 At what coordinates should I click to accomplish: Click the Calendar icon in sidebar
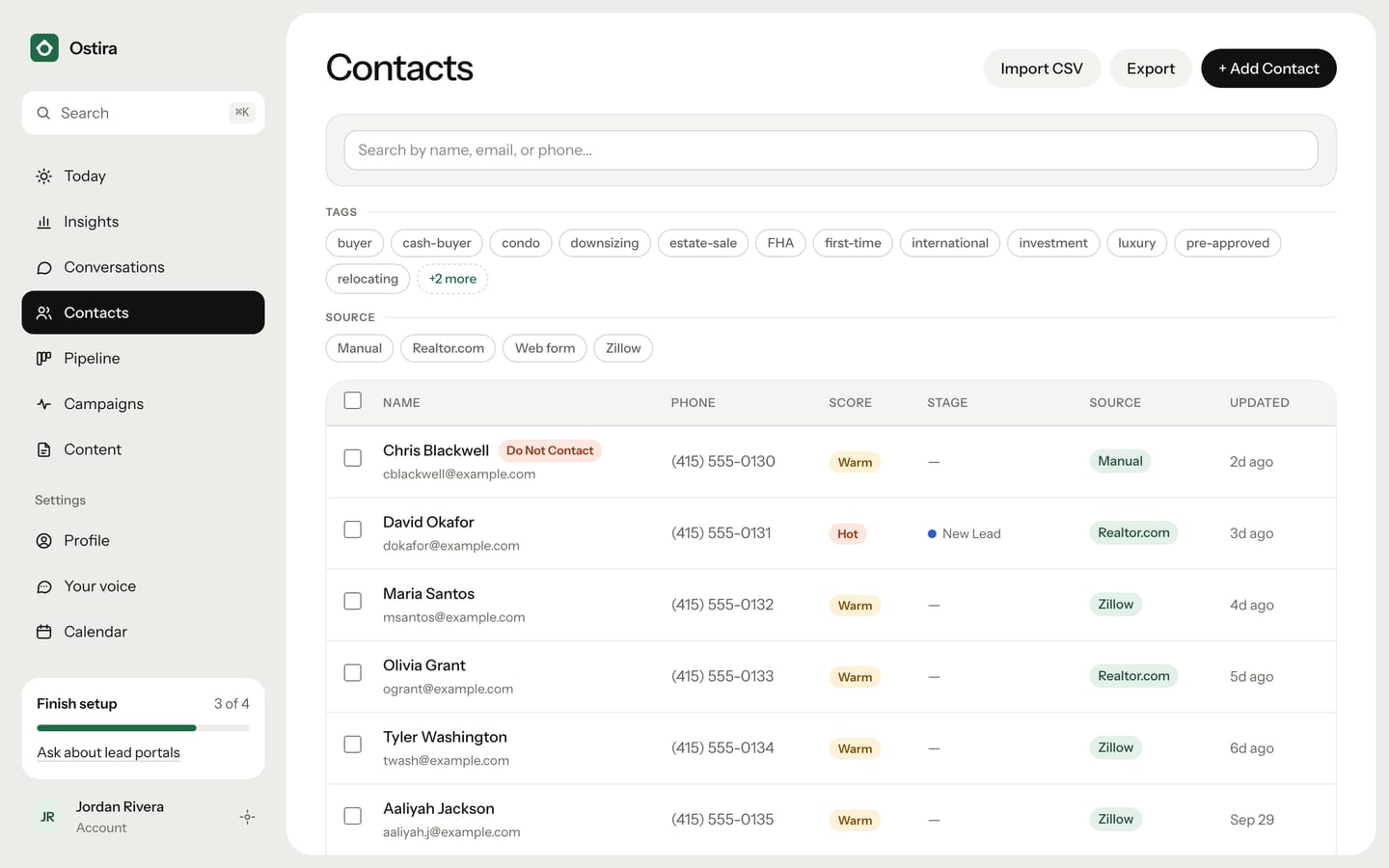(x=43, y=632)
